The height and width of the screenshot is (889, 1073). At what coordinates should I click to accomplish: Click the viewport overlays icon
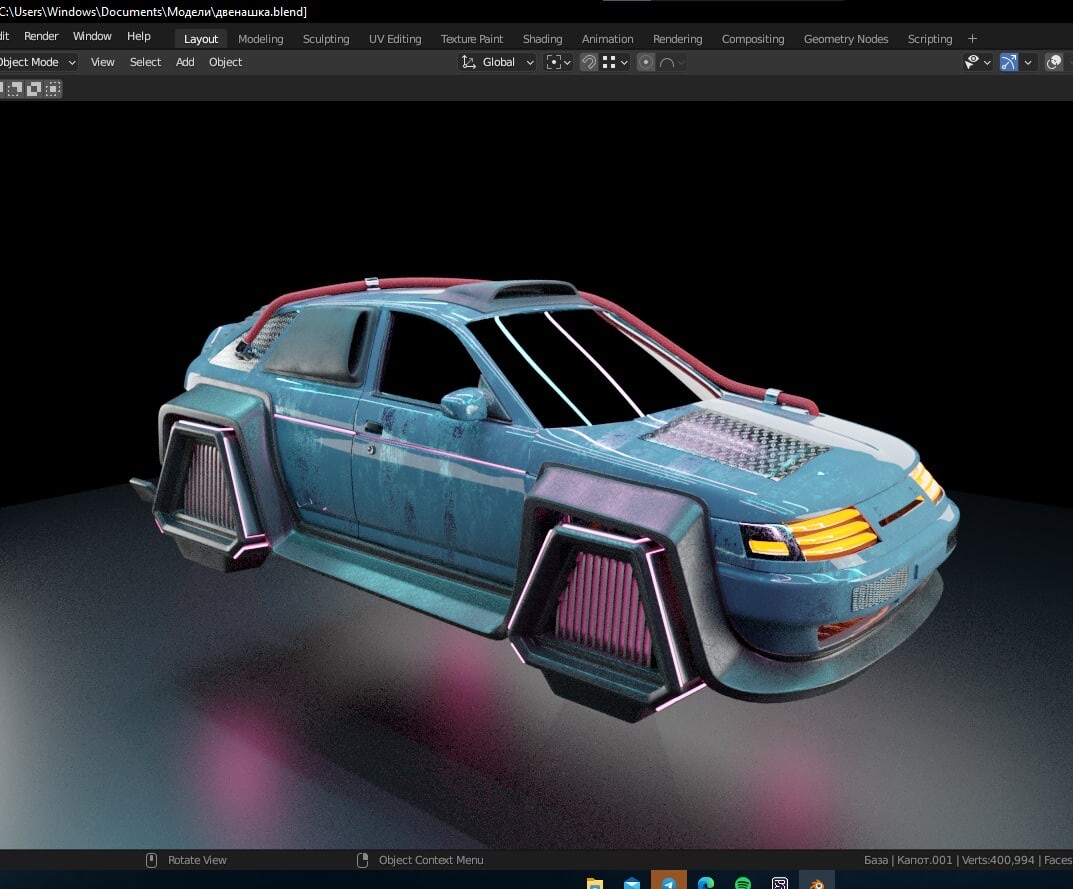[1053, 62]
